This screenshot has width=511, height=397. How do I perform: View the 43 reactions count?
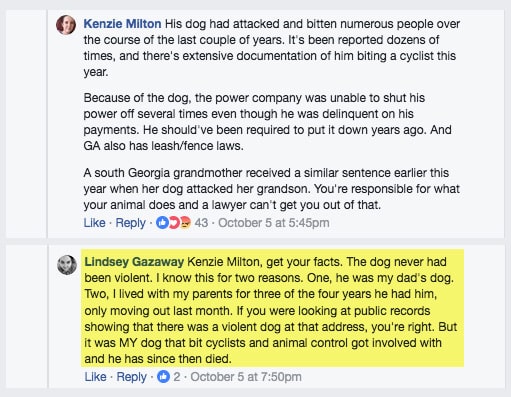tap(201, 223)
